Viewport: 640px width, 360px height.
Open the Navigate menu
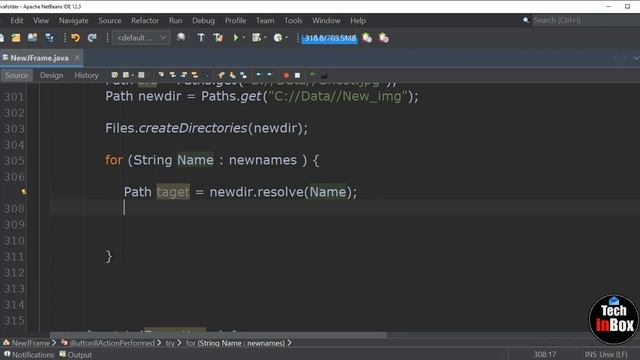[x=73, y=20]
